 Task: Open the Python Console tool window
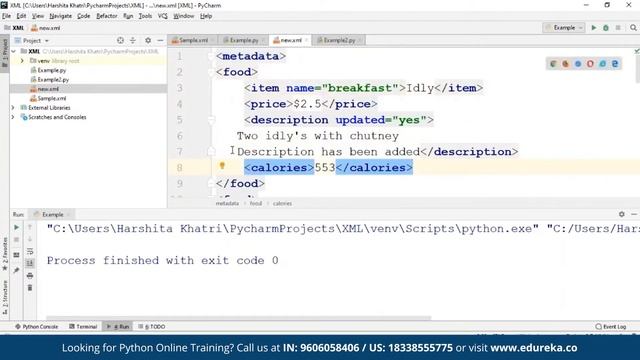pyautogui.click(x=36, y=327)
